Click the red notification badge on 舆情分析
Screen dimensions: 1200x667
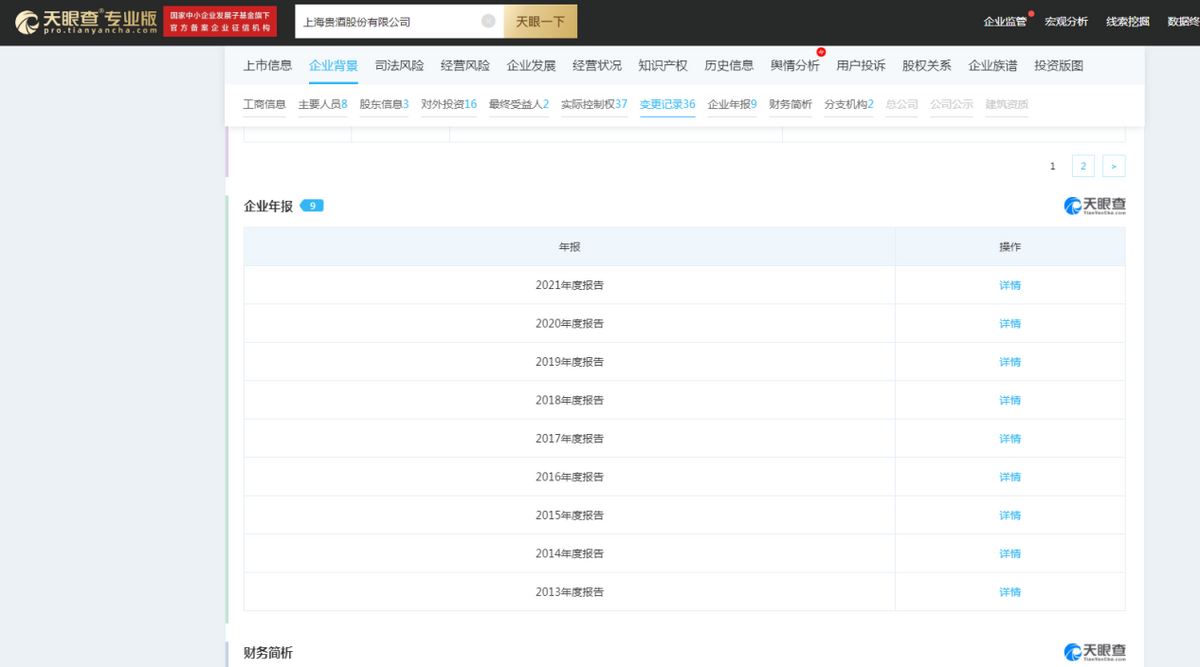820,53
